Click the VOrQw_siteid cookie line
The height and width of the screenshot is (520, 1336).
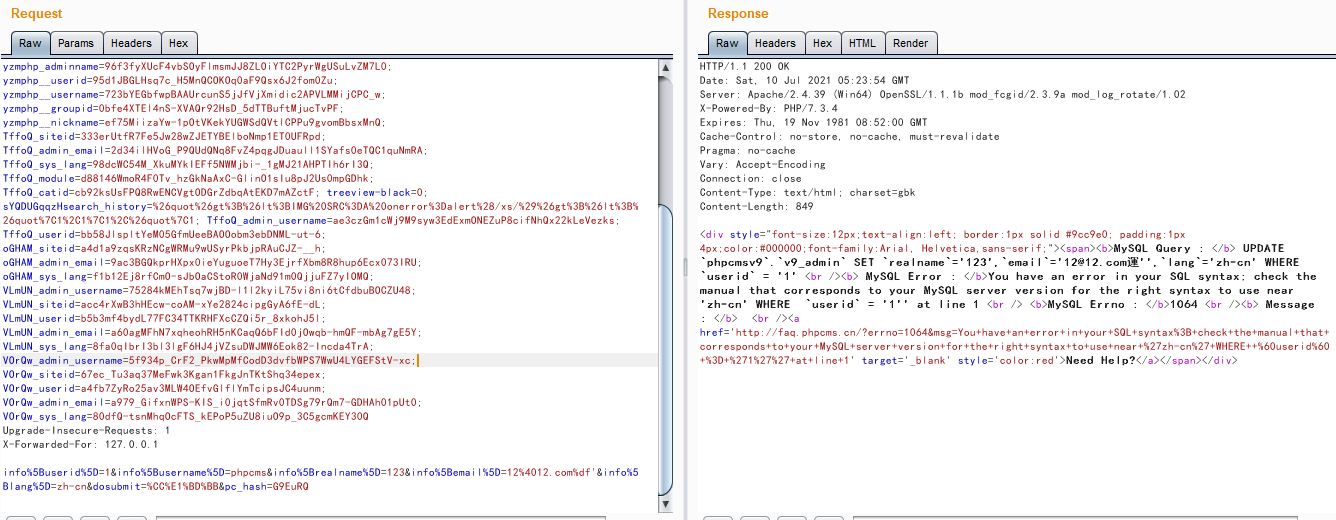point(164,374)
